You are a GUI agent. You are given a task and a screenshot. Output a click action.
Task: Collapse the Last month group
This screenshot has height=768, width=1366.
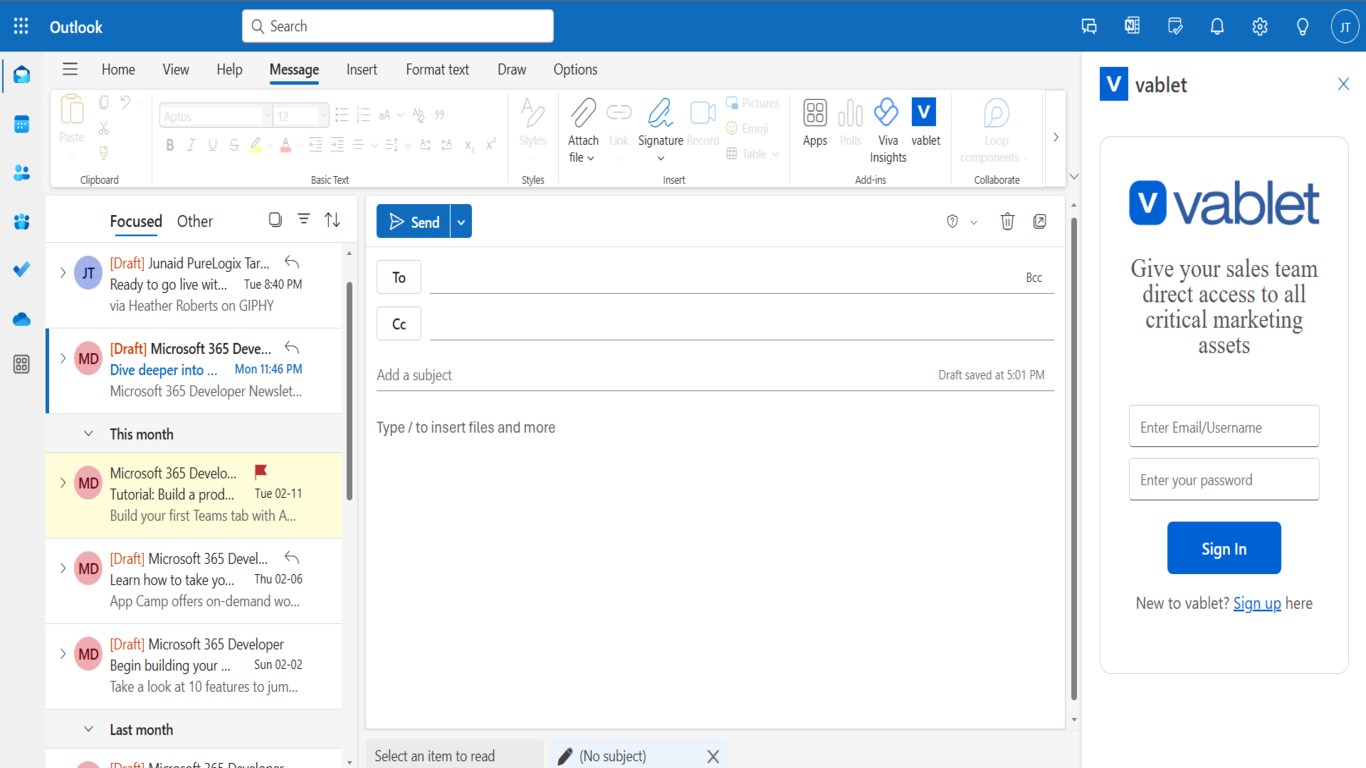88,730
